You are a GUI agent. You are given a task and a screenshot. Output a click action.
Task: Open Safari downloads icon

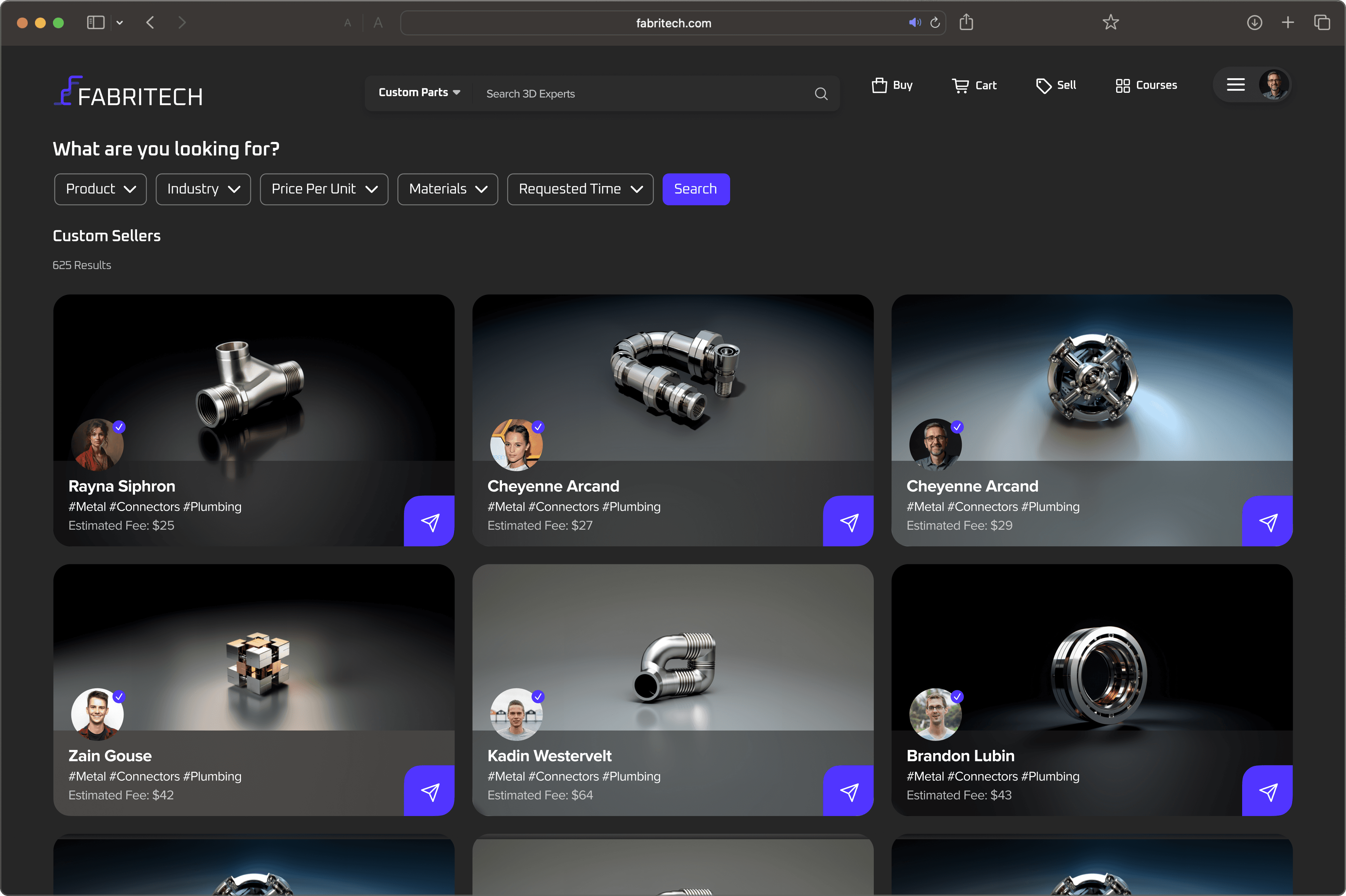coord(1254,23)
